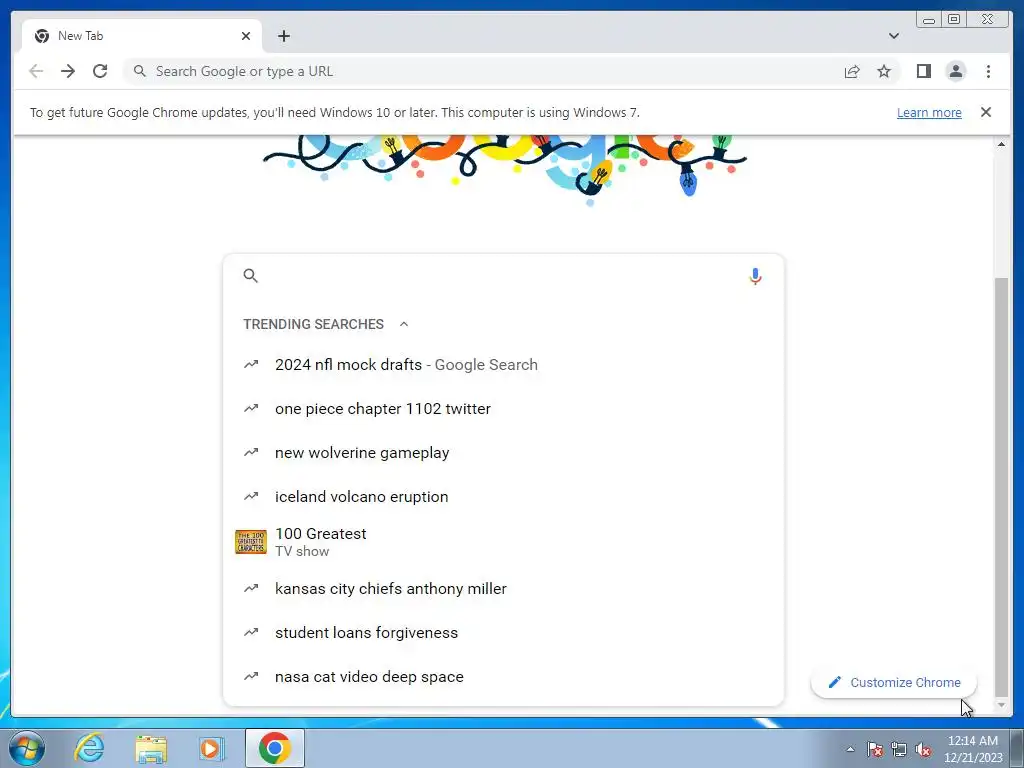
Task: Open the tab search dropdown arrow
Action: tap(894, 36)
